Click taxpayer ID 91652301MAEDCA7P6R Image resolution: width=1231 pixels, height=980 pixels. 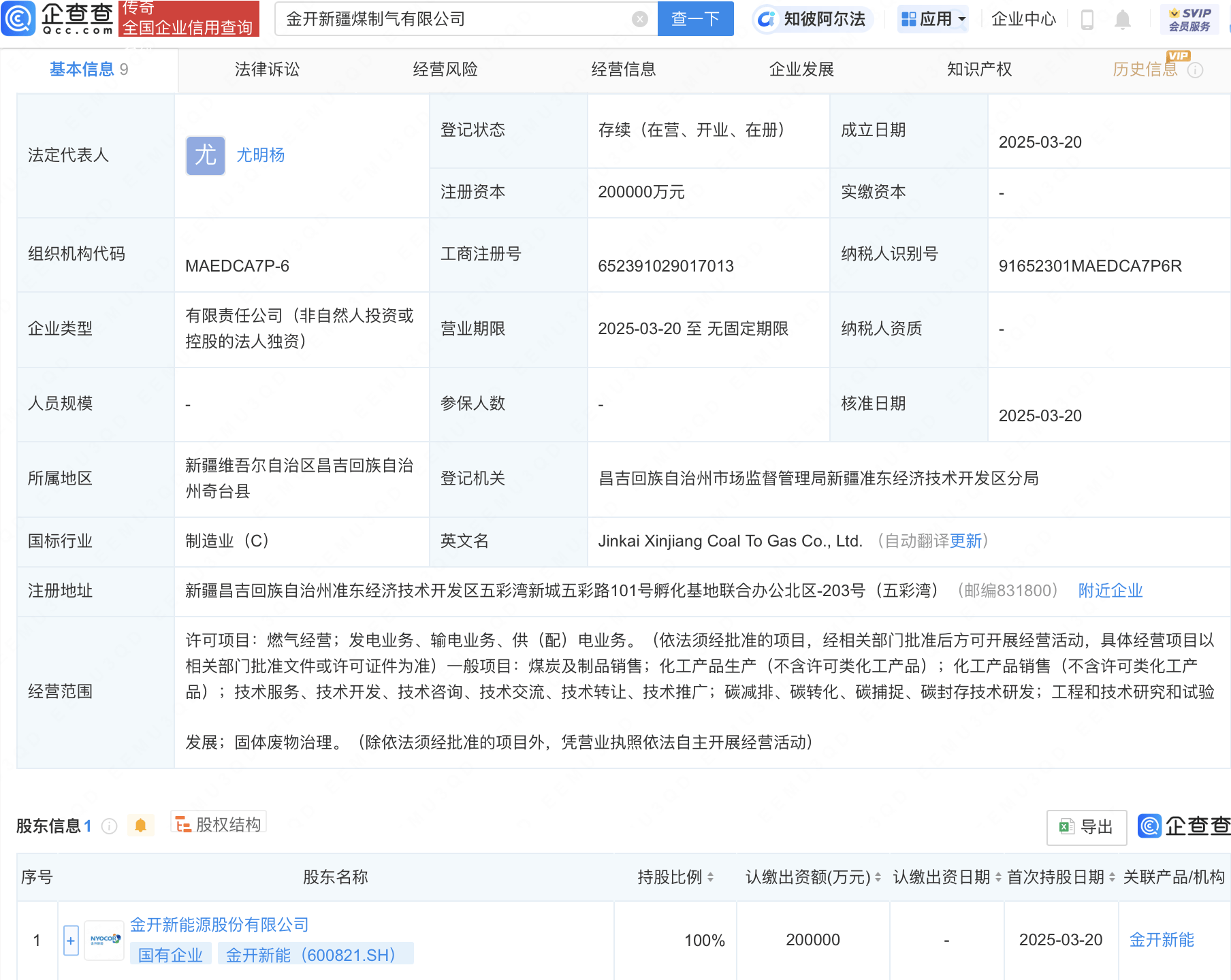pos(1090,266)
